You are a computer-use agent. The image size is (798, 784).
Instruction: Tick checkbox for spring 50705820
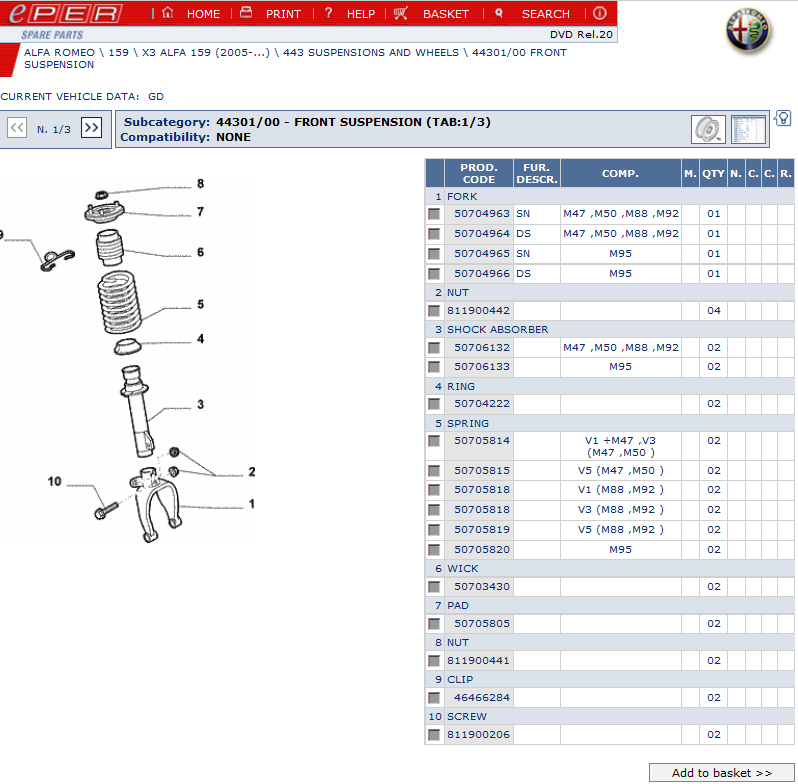tap(434, 550)
